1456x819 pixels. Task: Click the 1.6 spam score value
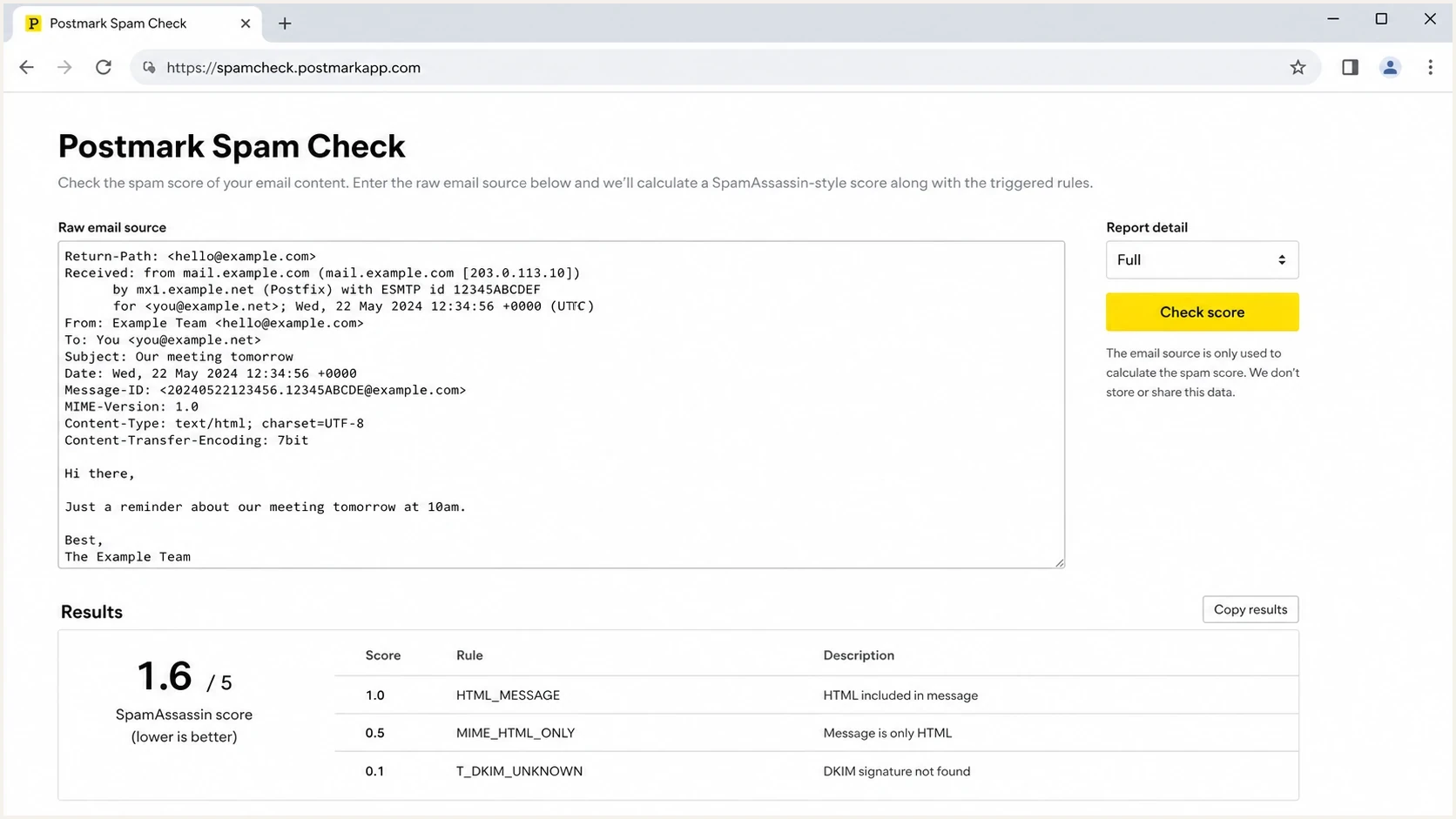164,676
